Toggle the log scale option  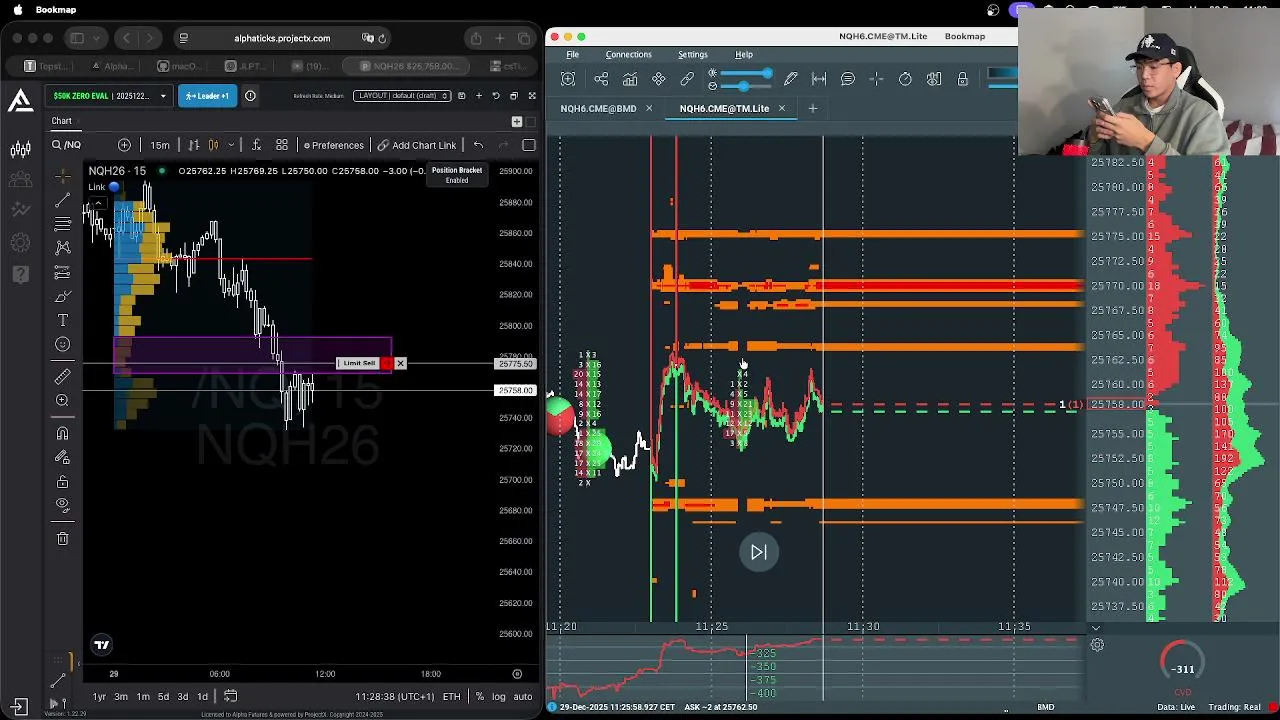[x=498, y=696]
